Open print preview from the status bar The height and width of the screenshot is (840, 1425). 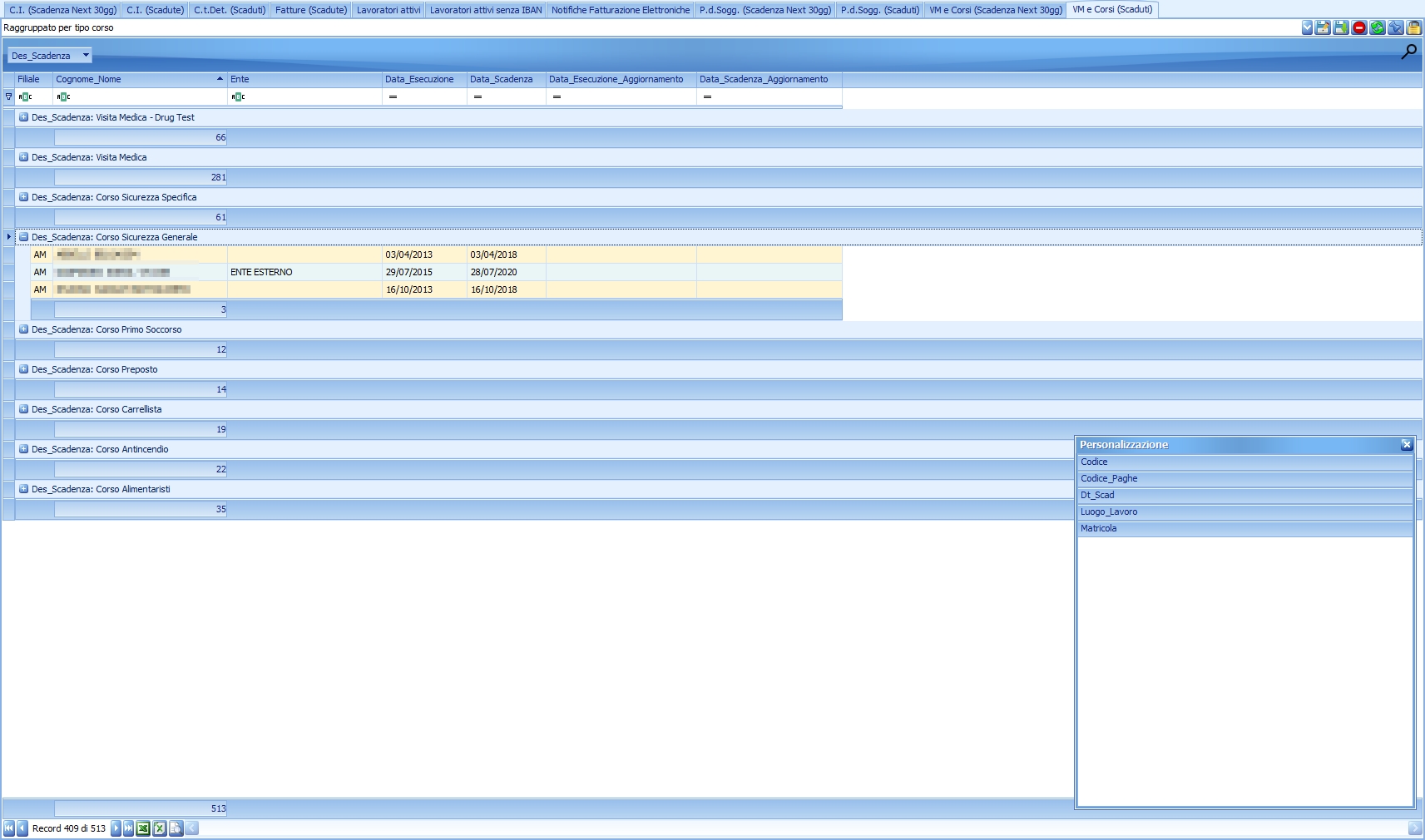[176, 828]
